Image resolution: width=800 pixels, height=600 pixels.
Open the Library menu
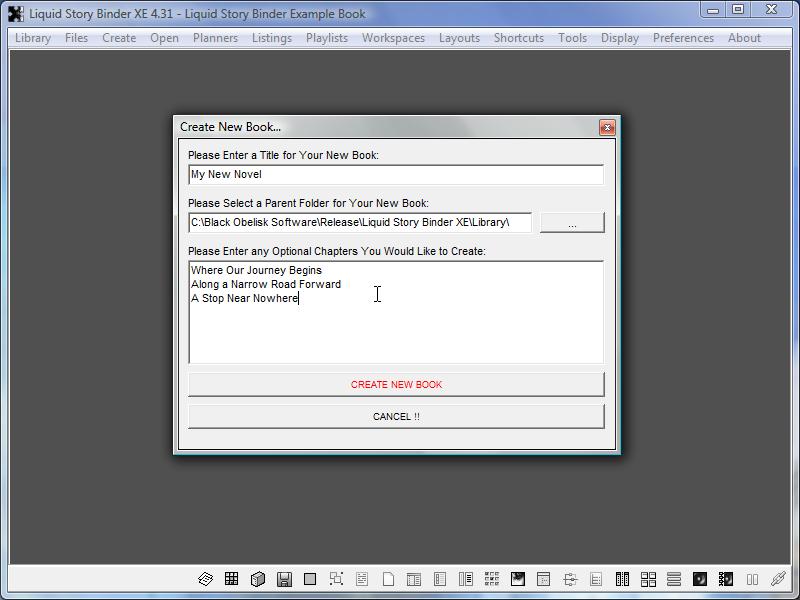pyautogui.click(x=33, y=38)
